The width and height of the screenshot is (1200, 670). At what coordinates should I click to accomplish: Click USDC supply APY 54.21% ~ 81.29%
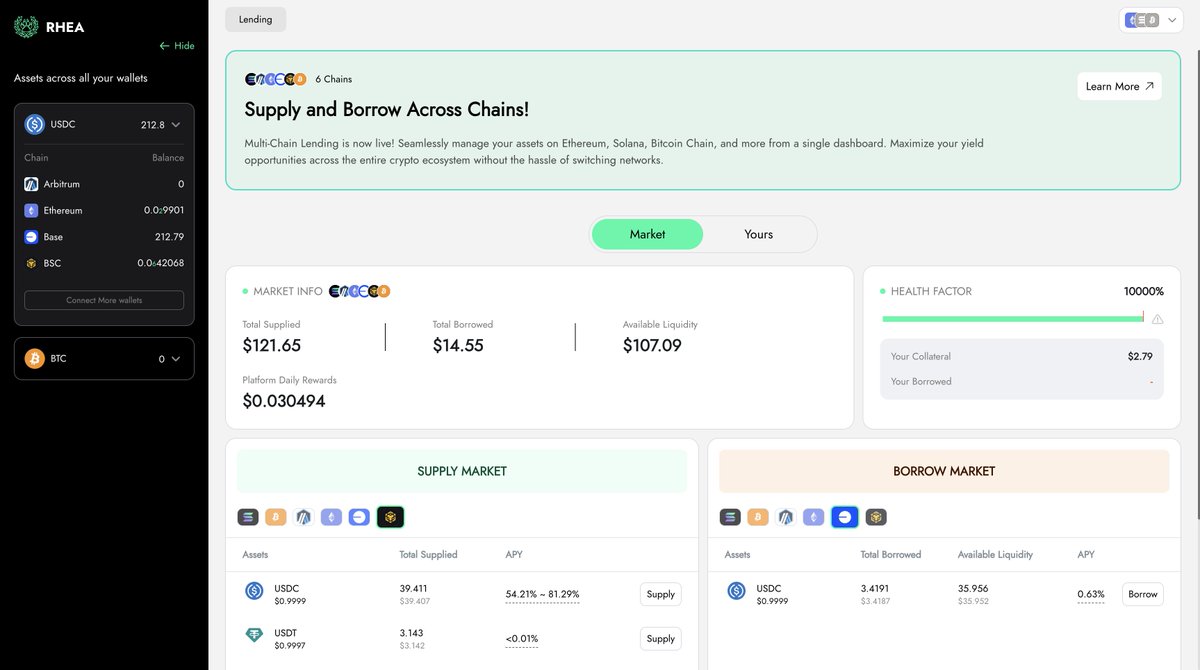(x=542, y=594)
